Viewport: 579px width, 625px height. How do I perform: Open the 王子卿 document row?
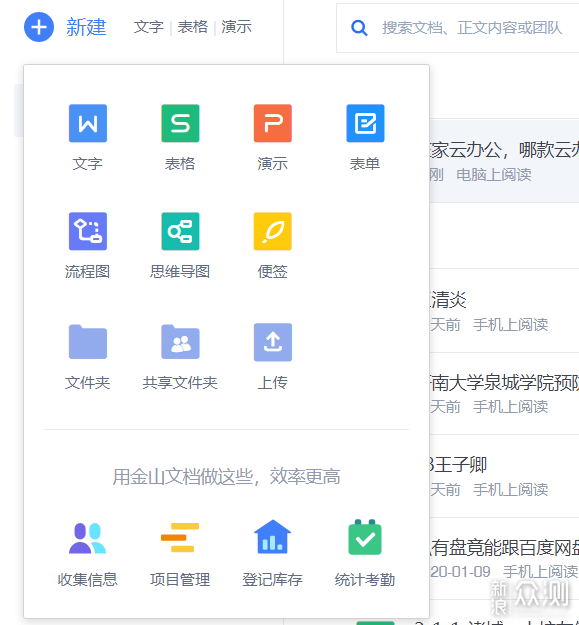click(504, 476)
